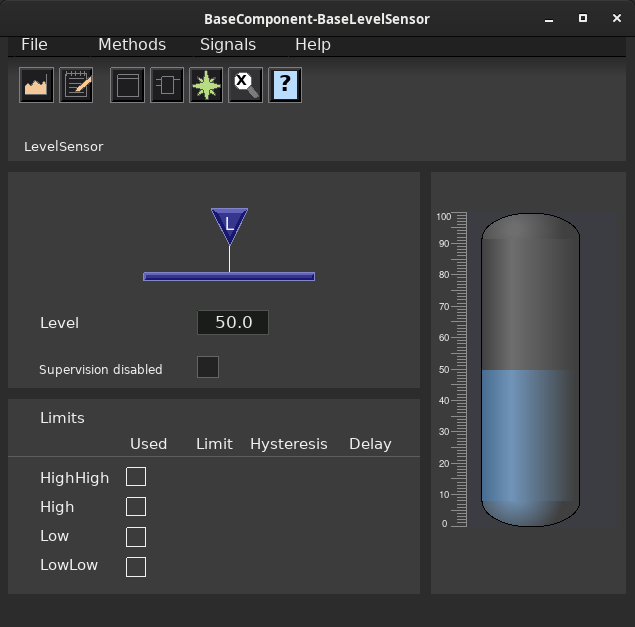The width and height of the screenshot is (635, 627).
Task: Click the magnifier with X icon
Action: coord(245,85)
